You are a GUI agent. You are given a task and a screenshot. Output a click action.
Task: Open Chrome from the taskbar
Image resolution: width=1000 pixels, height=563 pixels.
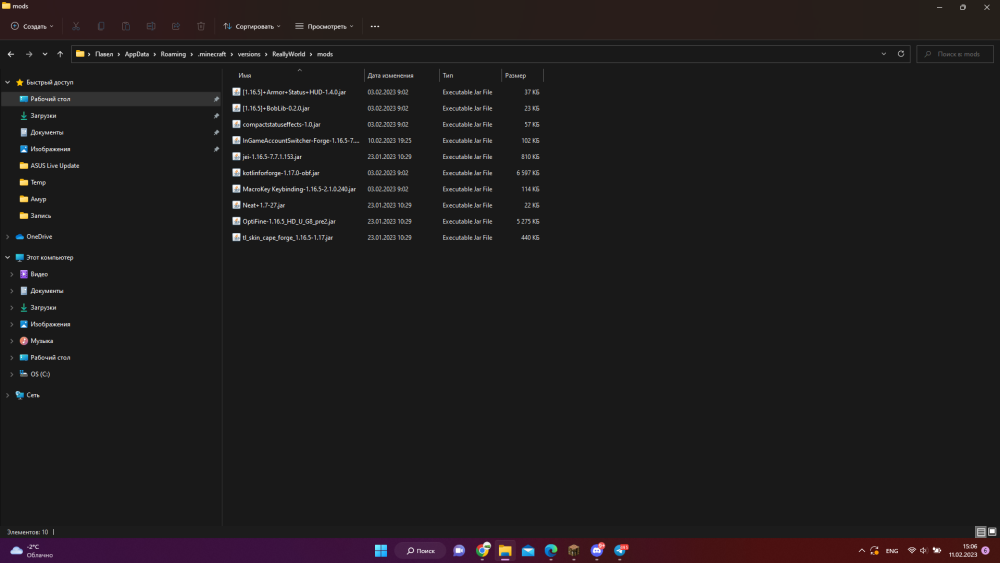[483, 550]
